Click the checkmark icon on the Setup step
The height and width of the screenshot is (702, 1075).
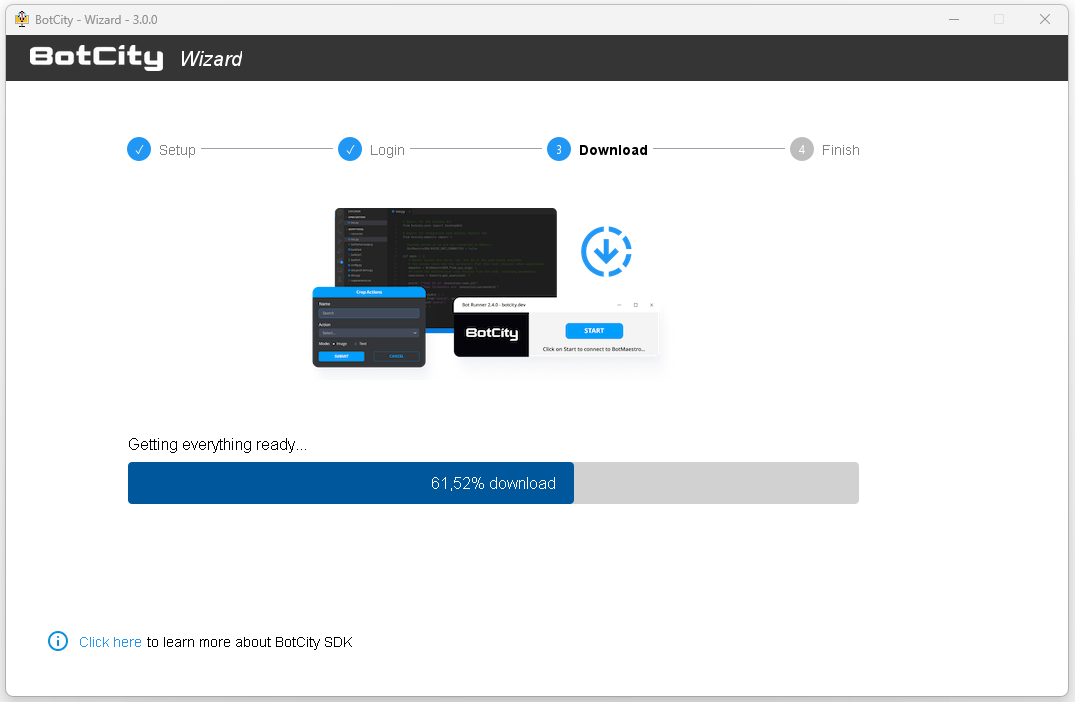[139, 149]
